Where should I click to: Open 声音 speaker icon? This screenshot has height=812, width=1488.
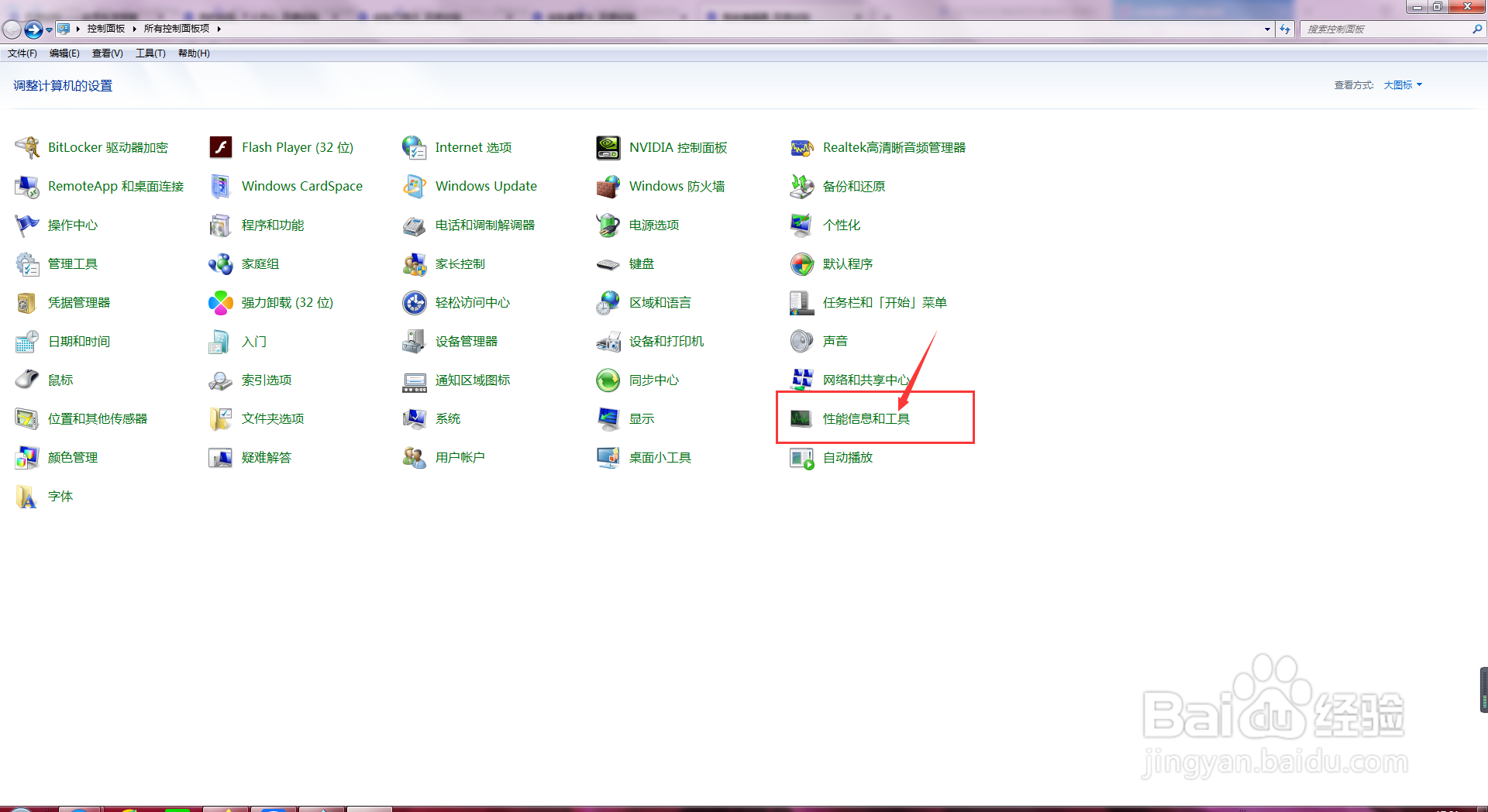(802, 341)
